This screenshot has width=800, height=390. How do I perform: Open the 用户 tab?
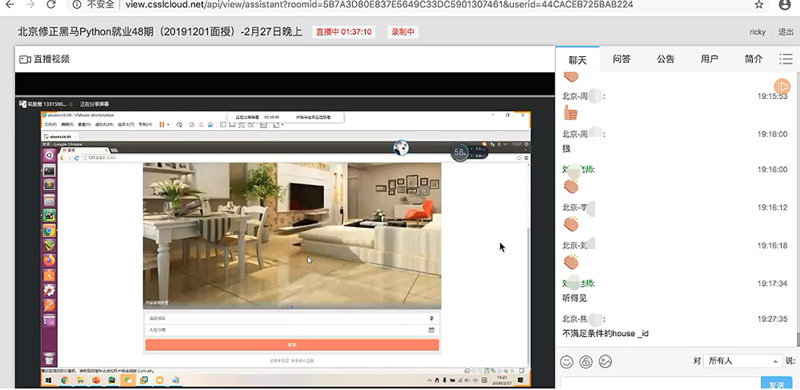pyautogui.click(x=709, y=59)
